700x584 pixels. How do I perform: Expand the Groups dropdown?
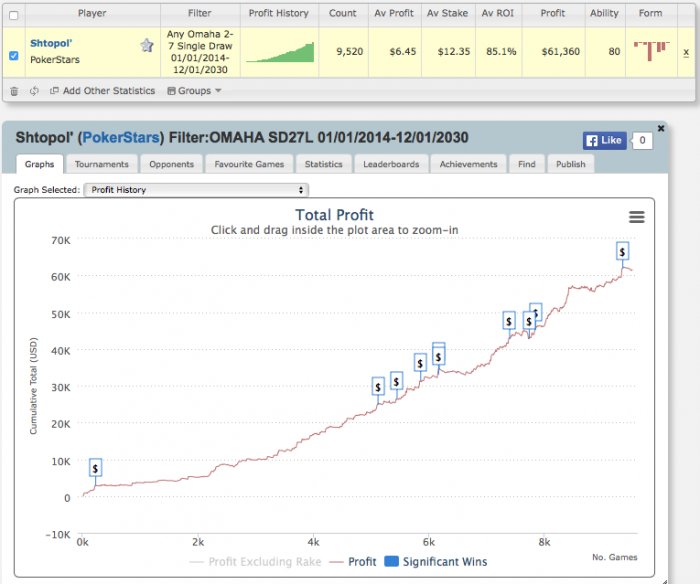(194, 91)
